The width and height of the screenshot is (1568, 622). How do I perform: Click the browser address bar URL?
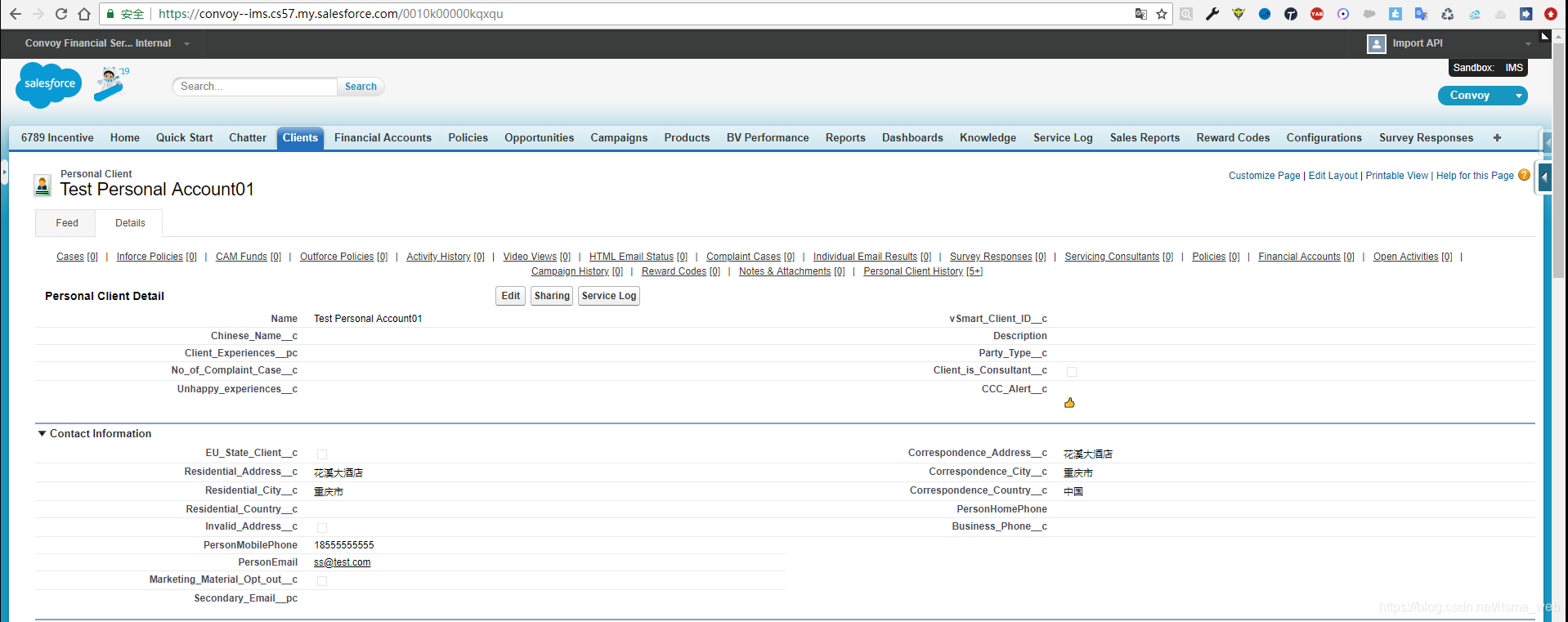(330, 14)
